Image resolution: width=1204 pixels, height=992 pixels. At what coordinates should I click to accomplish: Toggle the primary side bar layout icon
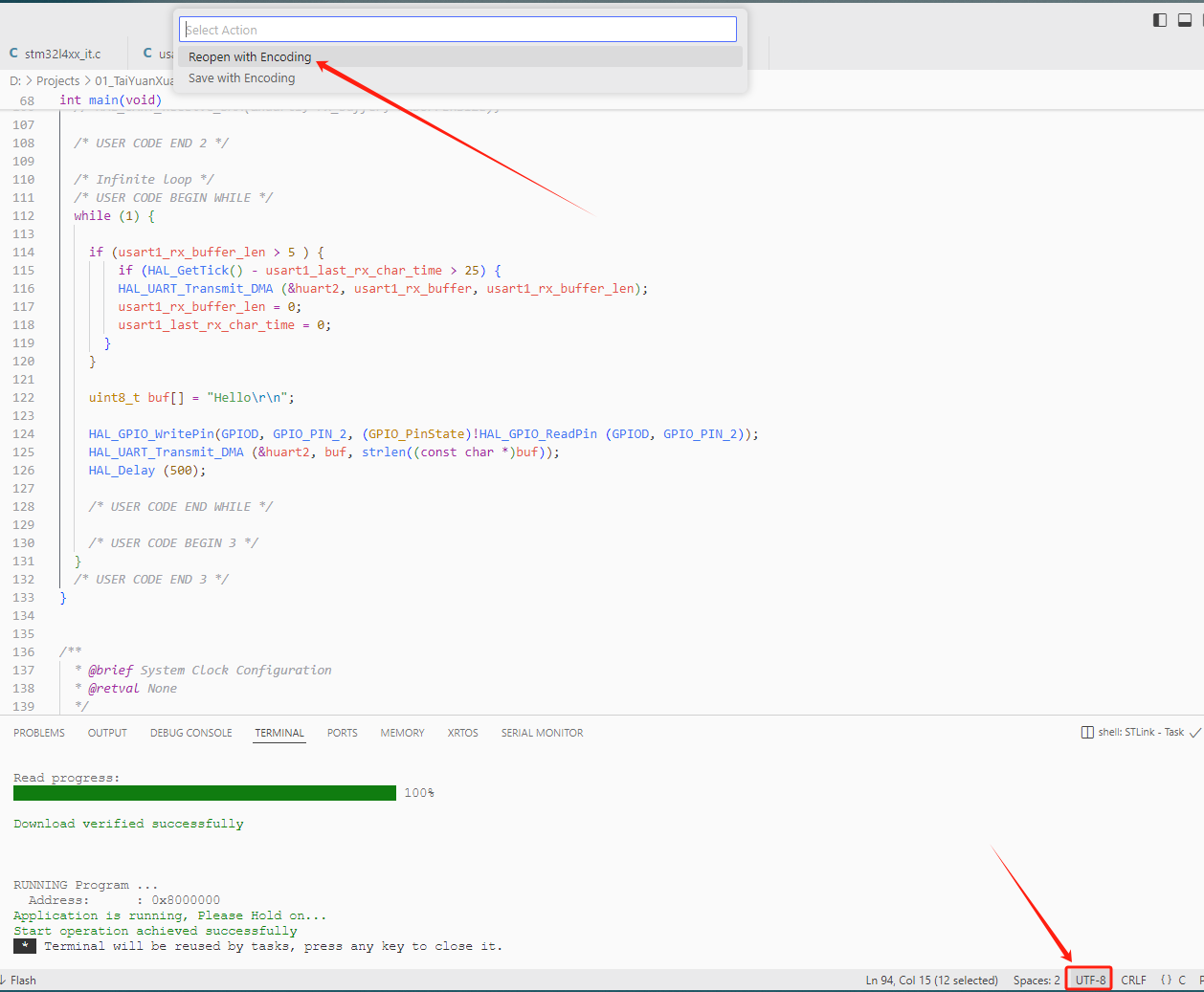tap(1160, 19)
